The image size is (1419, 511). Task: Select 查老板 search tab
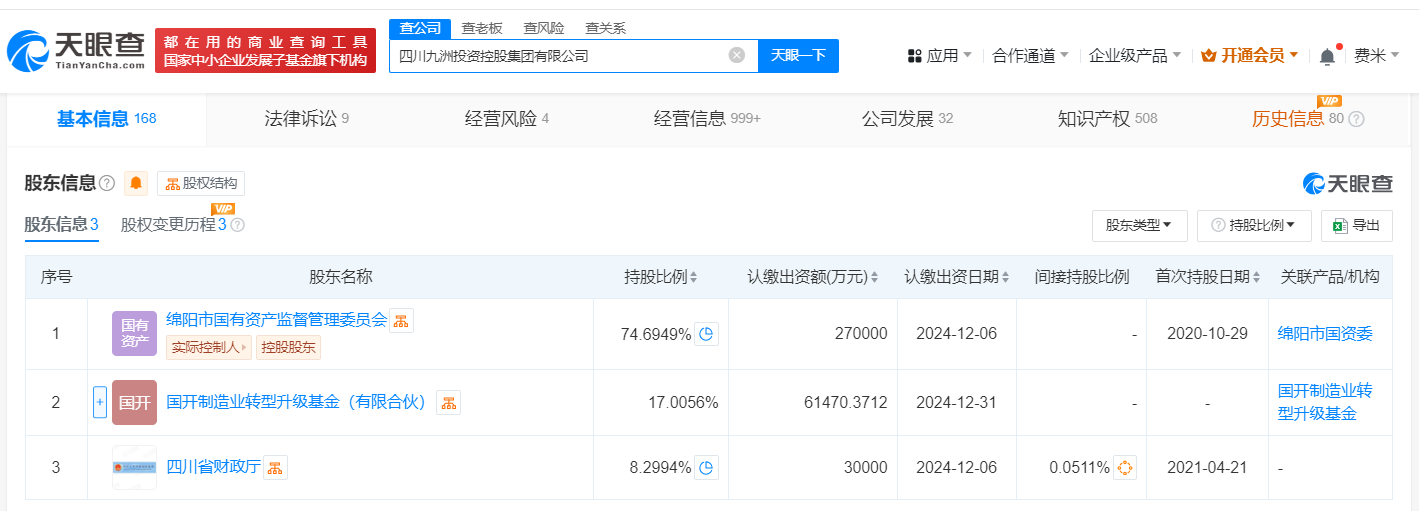point(481,28)
